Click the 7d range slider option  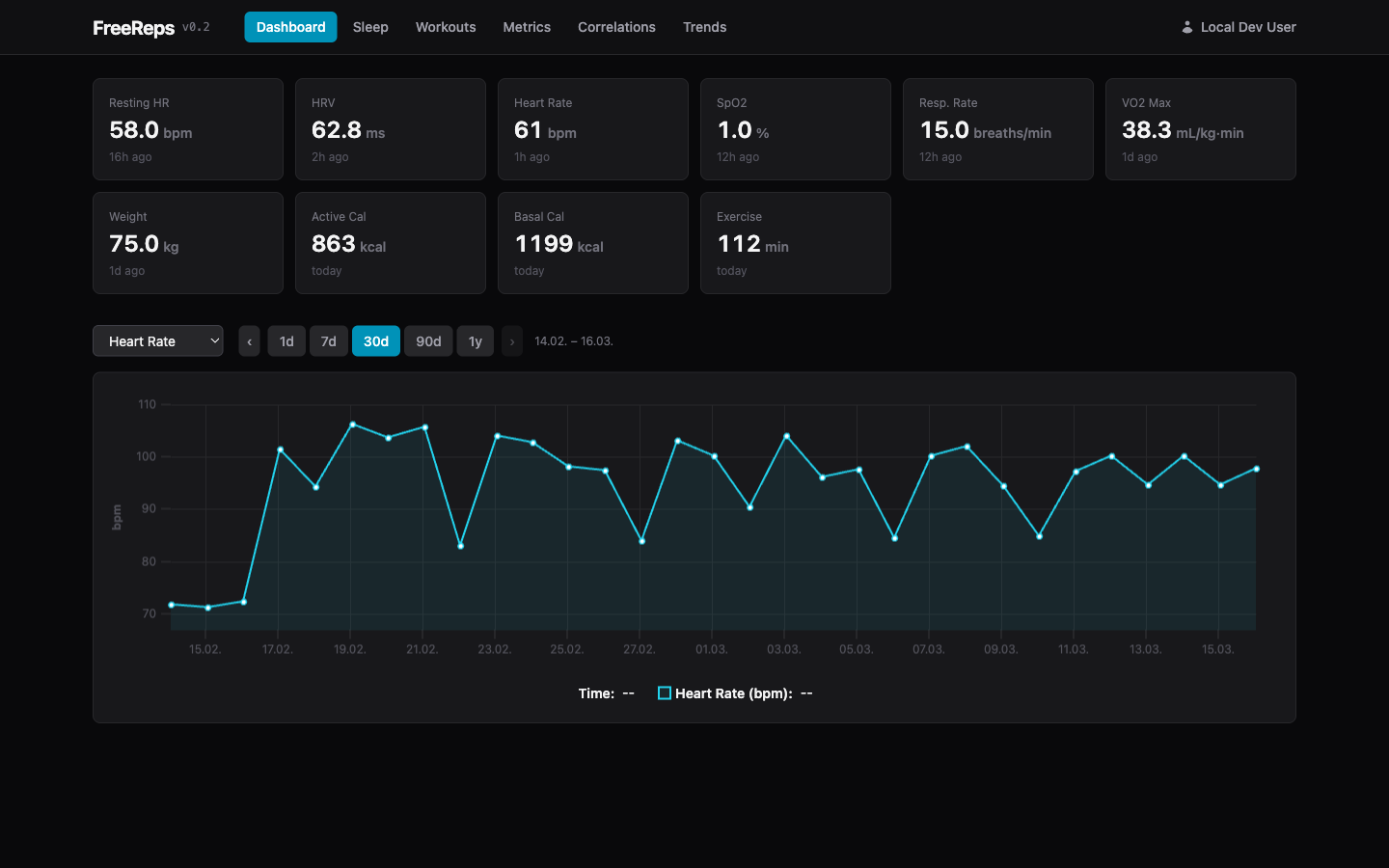(x=328, y=340)
